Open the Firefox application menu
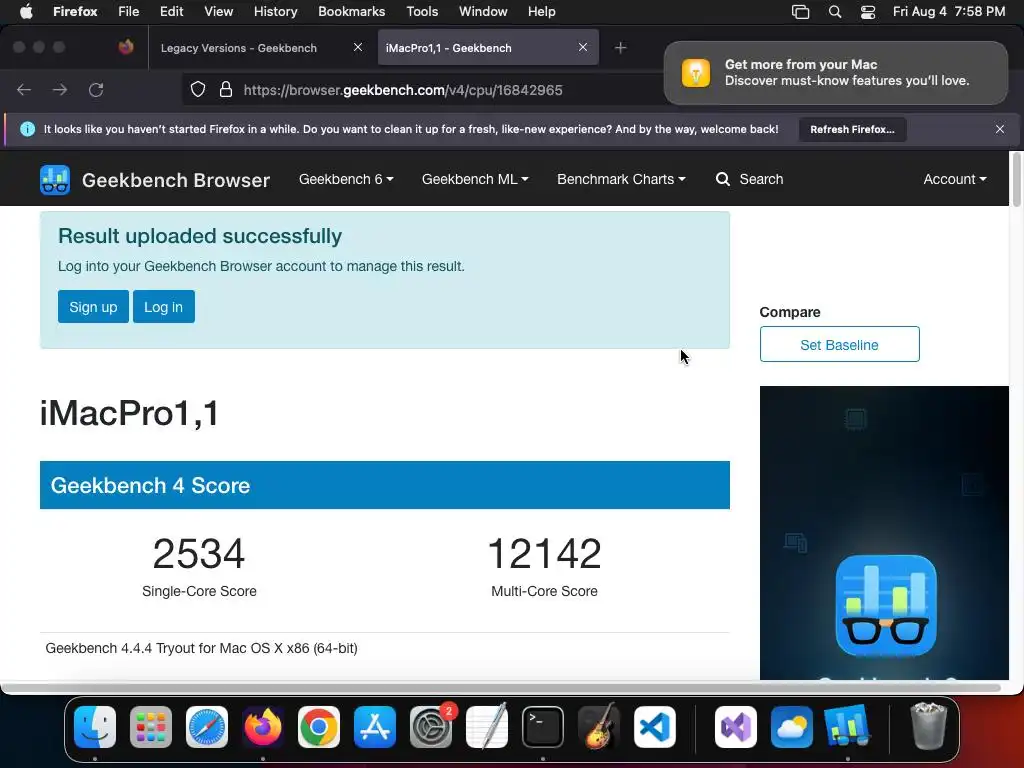Viewport: 1024px width, 768px height. click(x=75, y=12)
